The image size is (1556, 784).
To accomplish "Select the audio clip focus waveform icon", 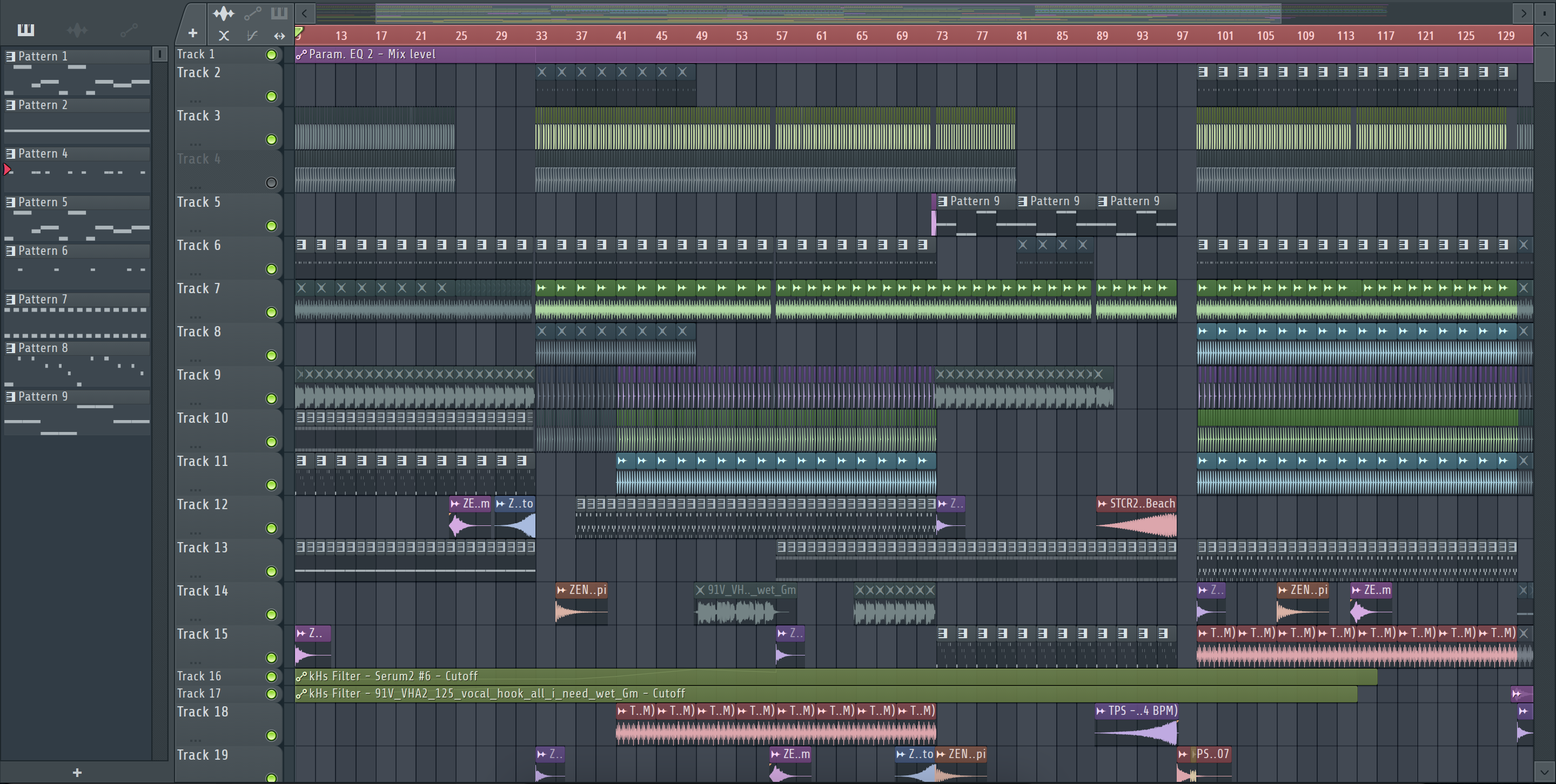I will pos(224,12).
